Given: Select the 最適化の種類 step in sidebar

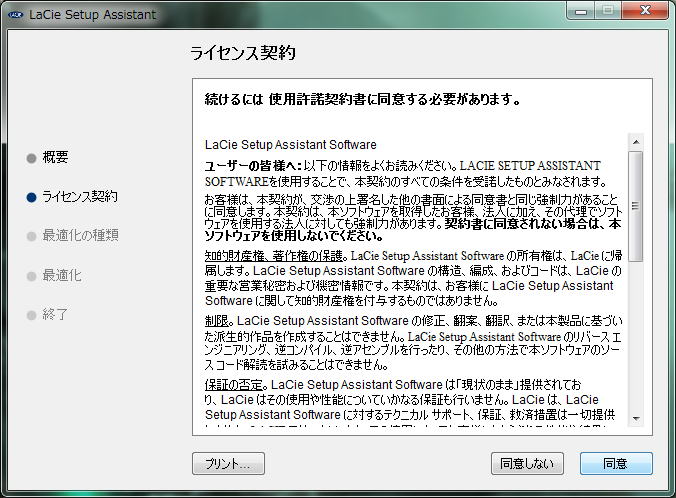Looking at the screenshot, I should [x=80, y=235].
